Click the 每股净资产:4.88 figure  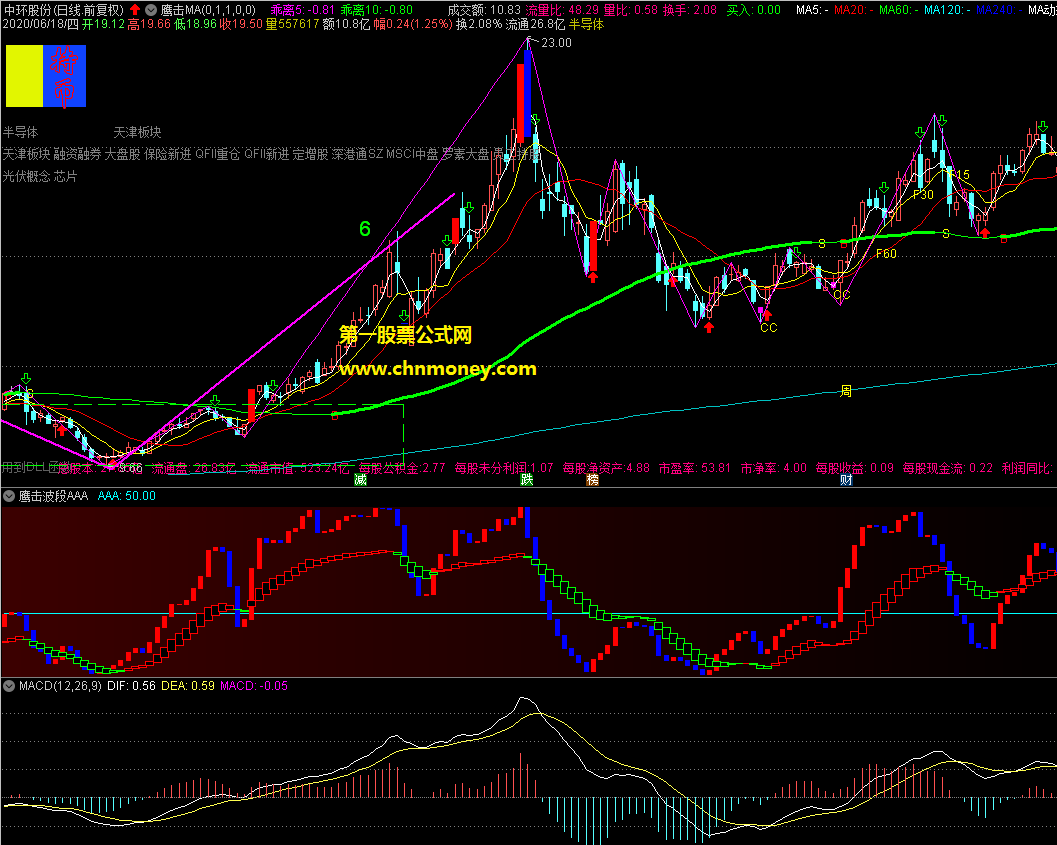(x=606, y=468)
